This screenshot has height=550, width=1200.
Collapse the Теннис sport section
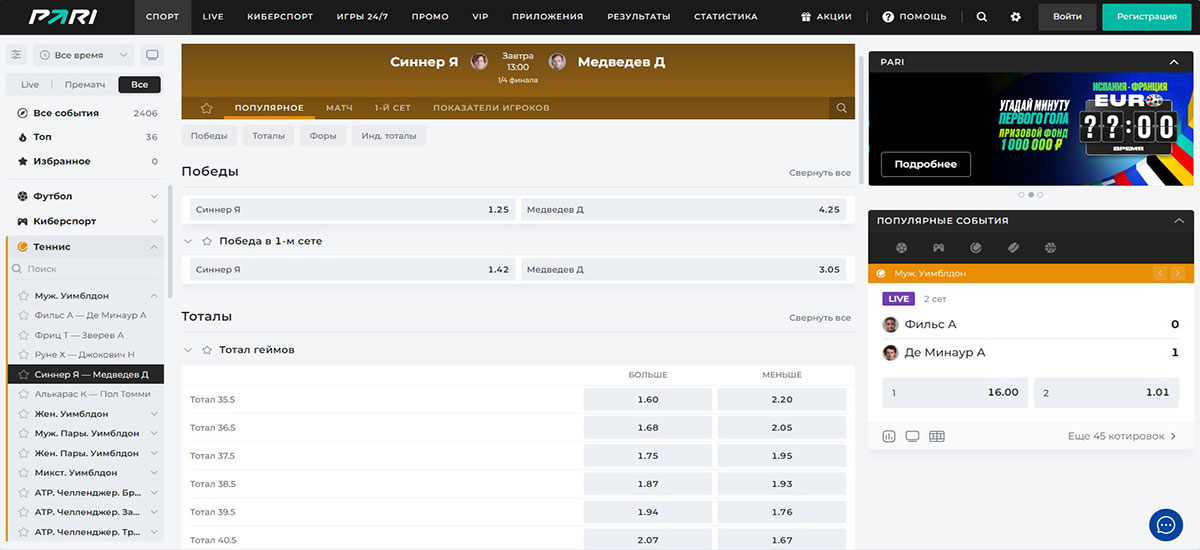(x=154, y=246)
